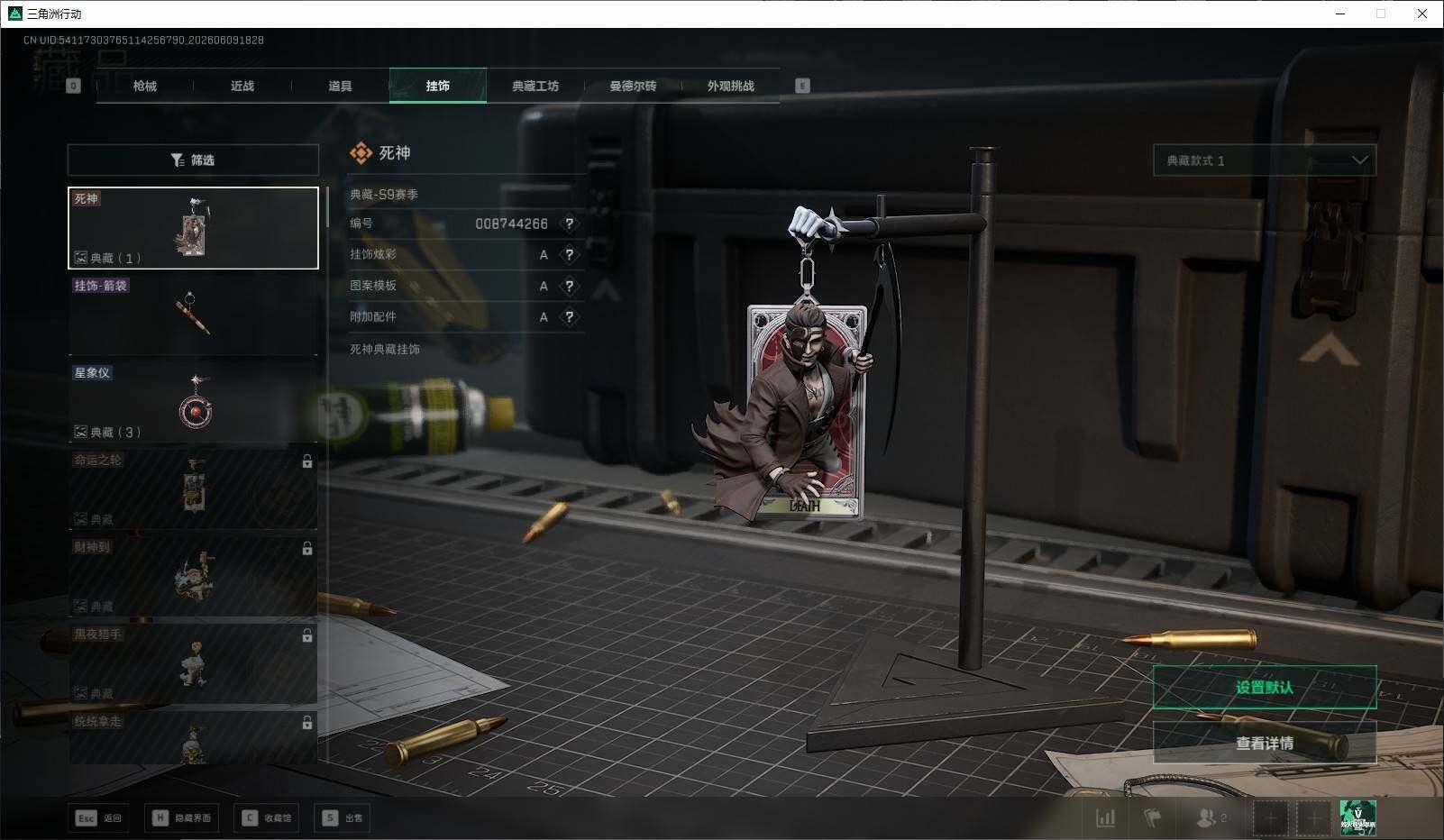Click the E key icon right of the tabs
This screenshot has height=840, width=1444.
coord(802,86)
